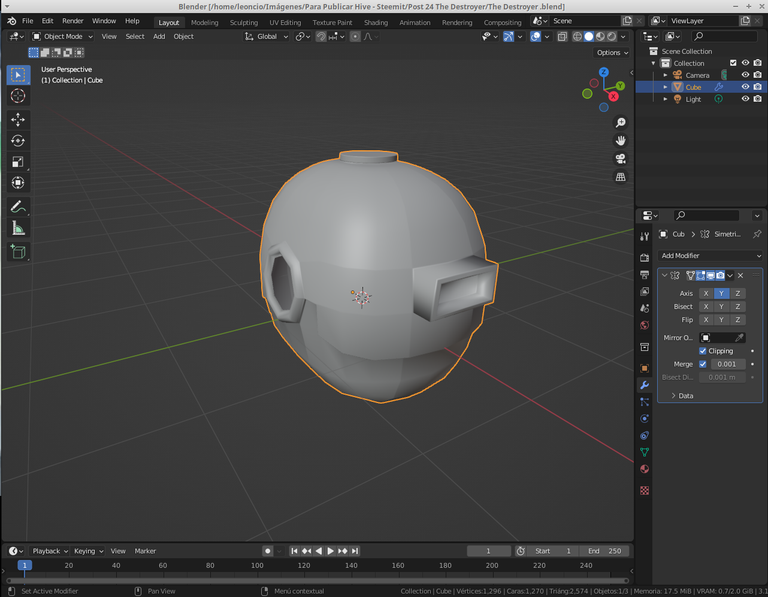Switch to orthographic grid view icon
The width and height of the screenshot is (768, 597).
pos(621,177)
